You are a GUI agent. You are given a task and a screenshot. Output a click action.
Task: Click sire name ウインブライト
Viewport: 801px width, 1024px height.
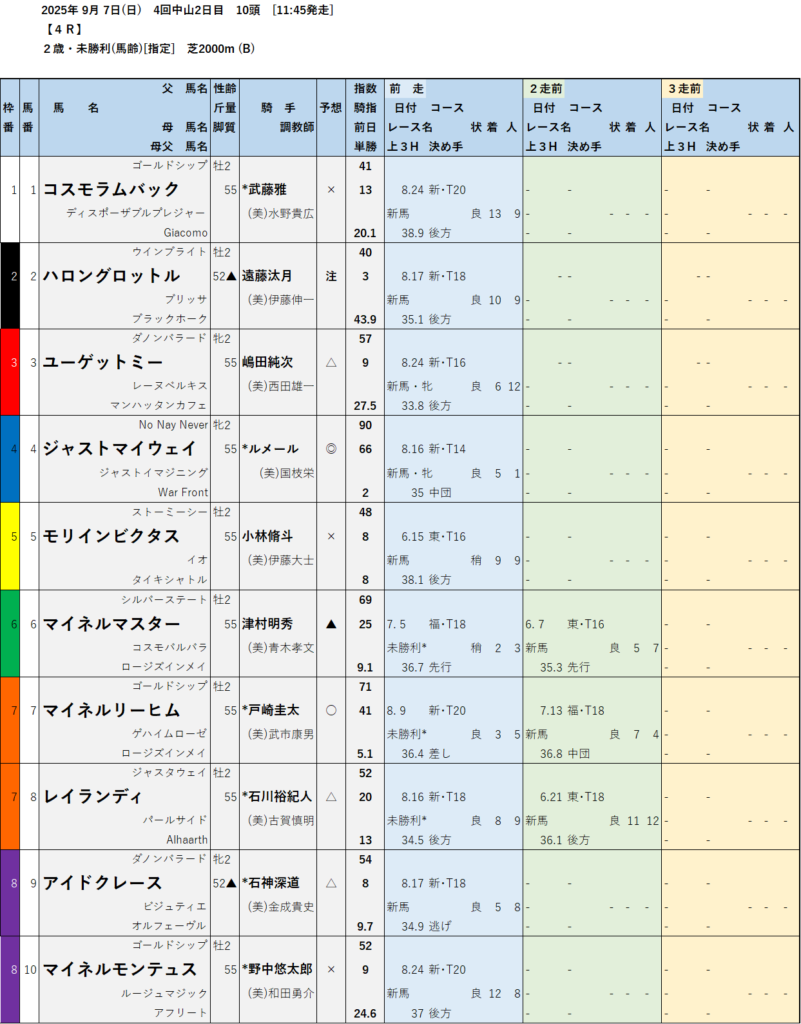[x=170, y=251]
